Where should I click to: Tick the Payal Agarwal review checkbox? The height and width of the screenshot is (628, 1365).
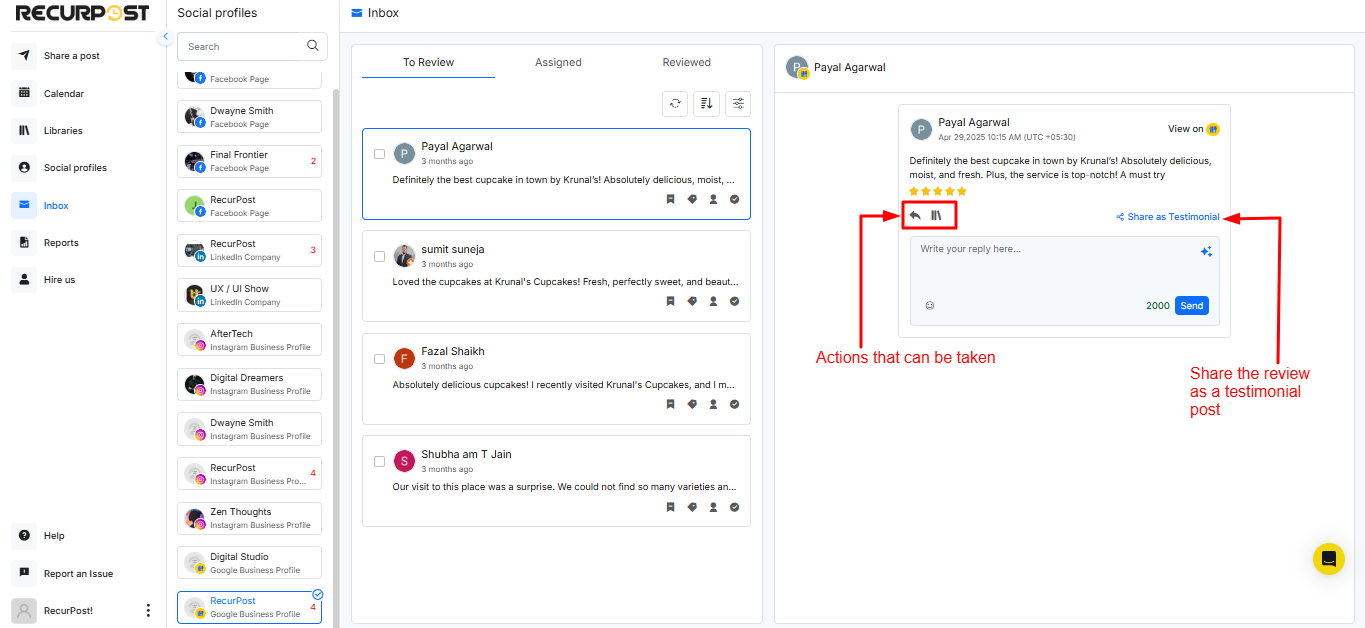(379, 154)
